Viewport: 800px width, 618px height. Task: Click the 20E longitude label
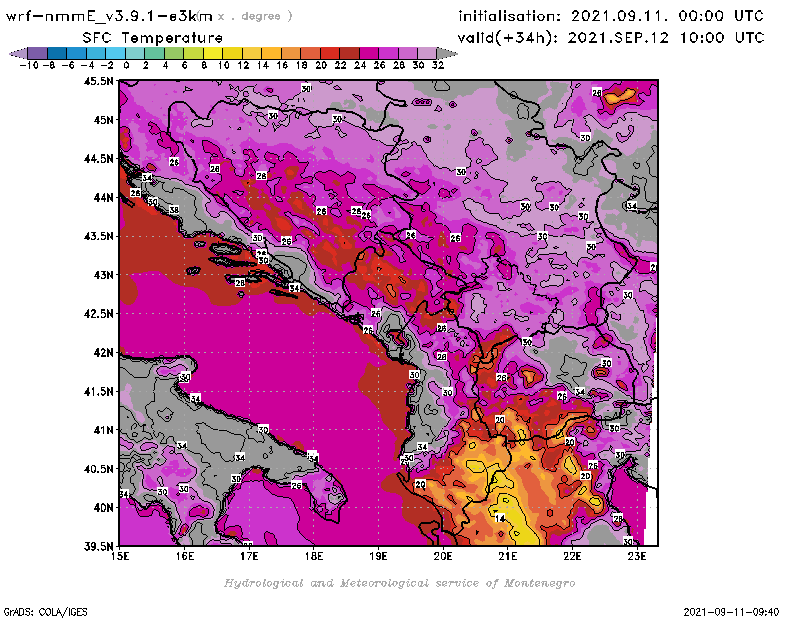443,556
